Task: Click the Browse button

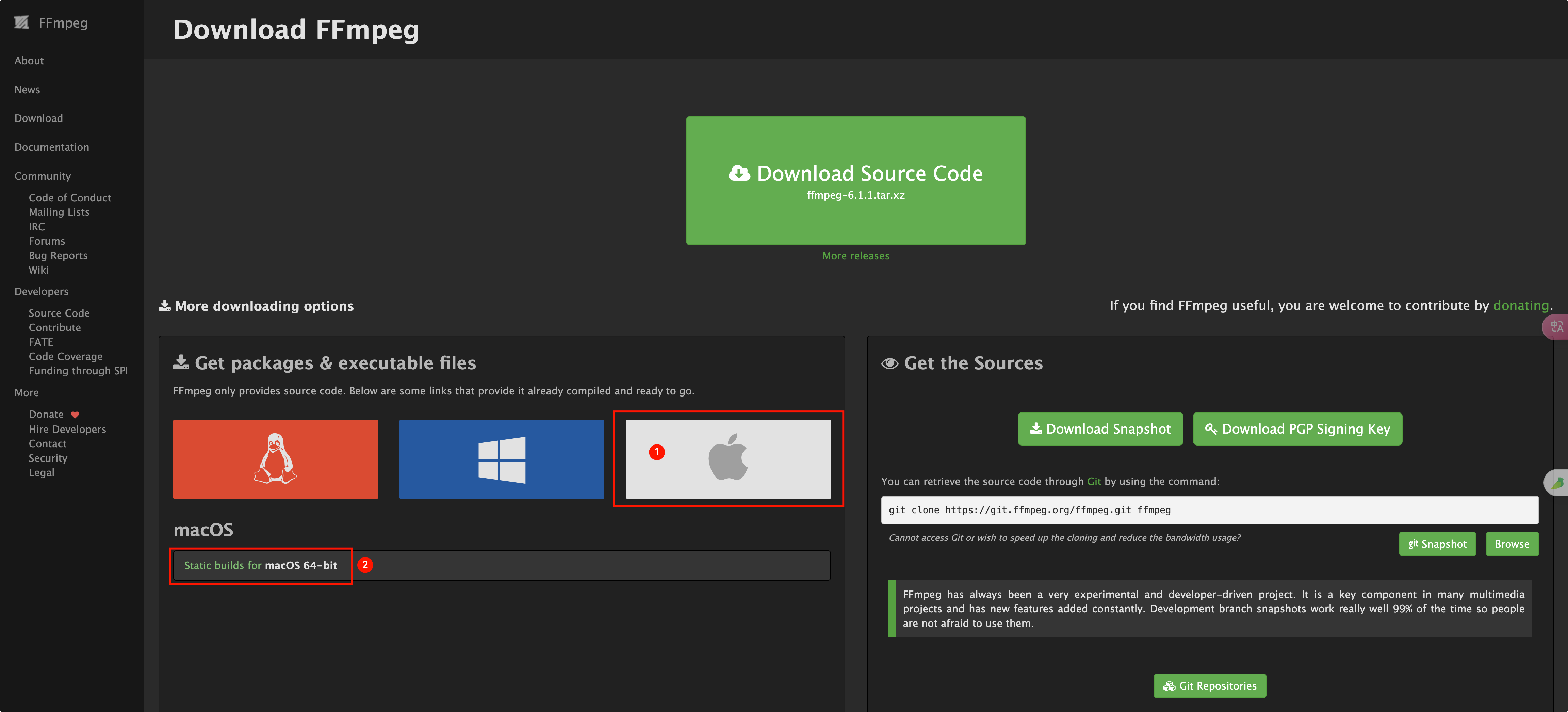Action: tap(1512, 544)
